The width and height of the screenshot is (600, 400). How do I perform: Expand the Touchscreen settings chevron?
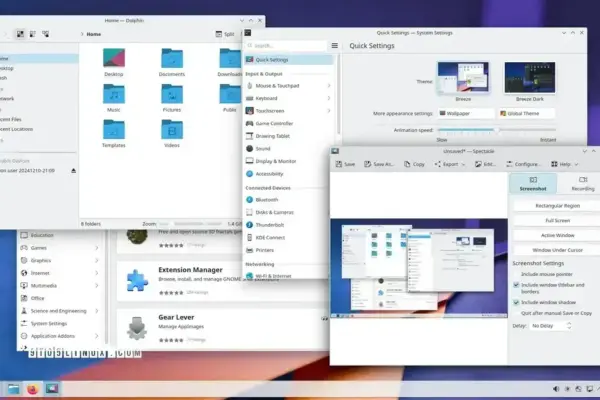[329, 111]
